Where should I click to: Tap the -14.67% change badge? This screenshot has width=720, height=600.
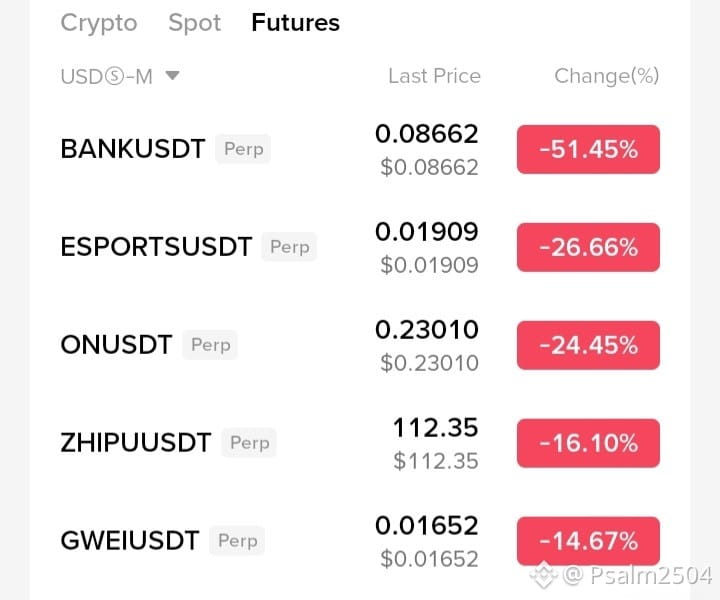click(x=588, y=541)
